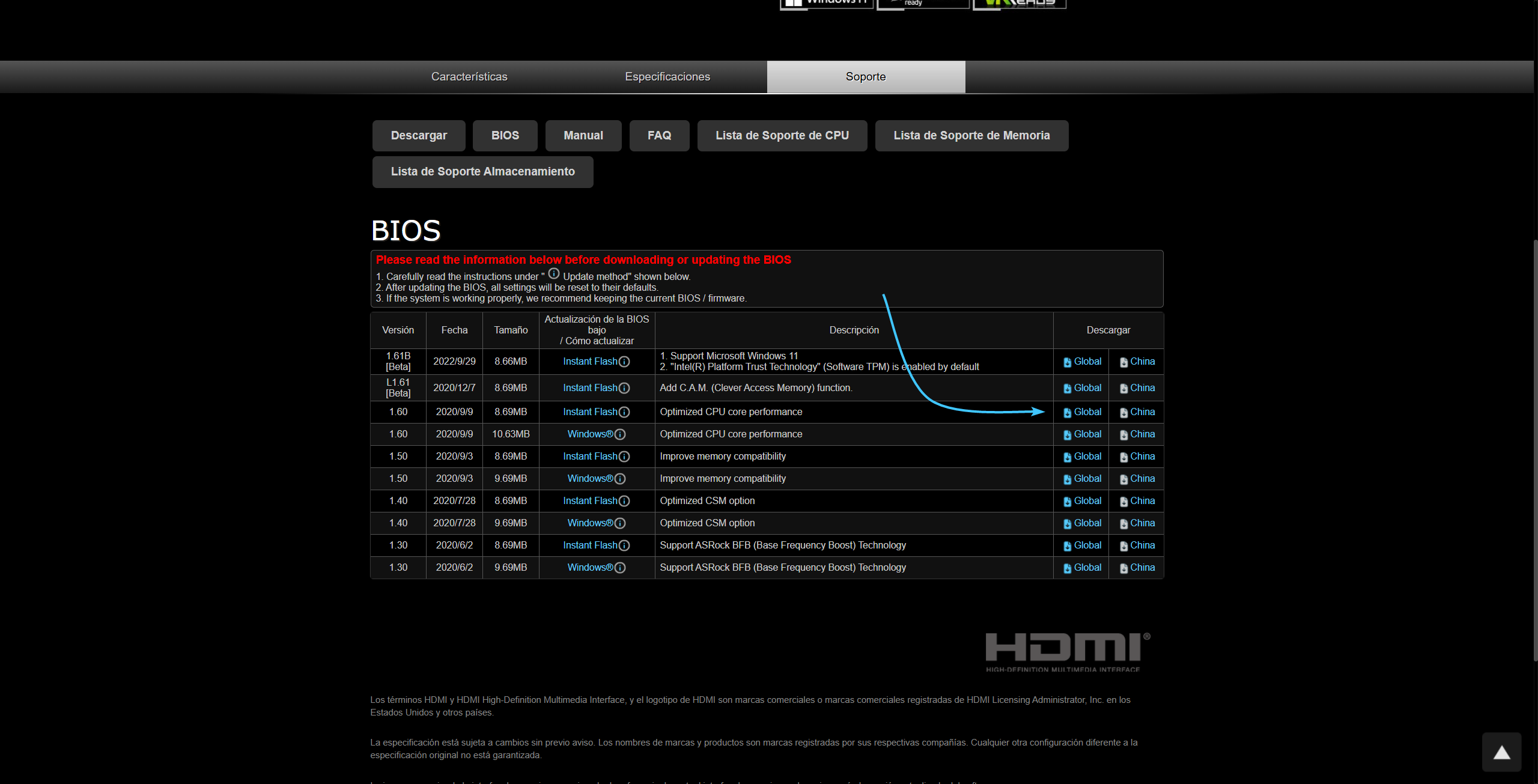The height and width of the screenshot is (784, 1538).
Task: Click China download icon for BIOS 1.61B Beta
Action: point(1123,362)
